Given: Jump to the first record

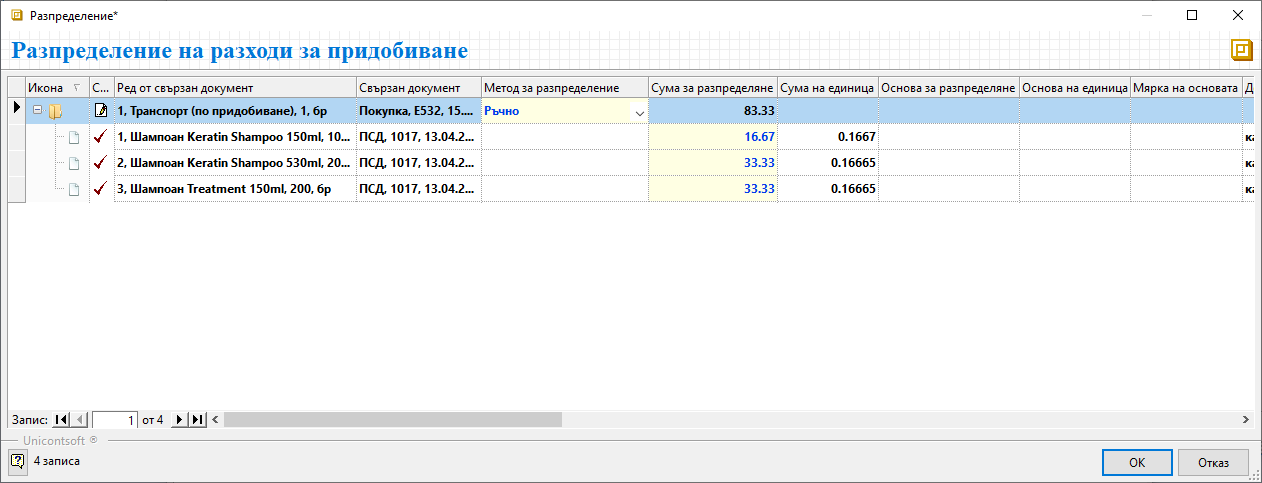Looking at the screenshot, I should (x=62, y=420).
